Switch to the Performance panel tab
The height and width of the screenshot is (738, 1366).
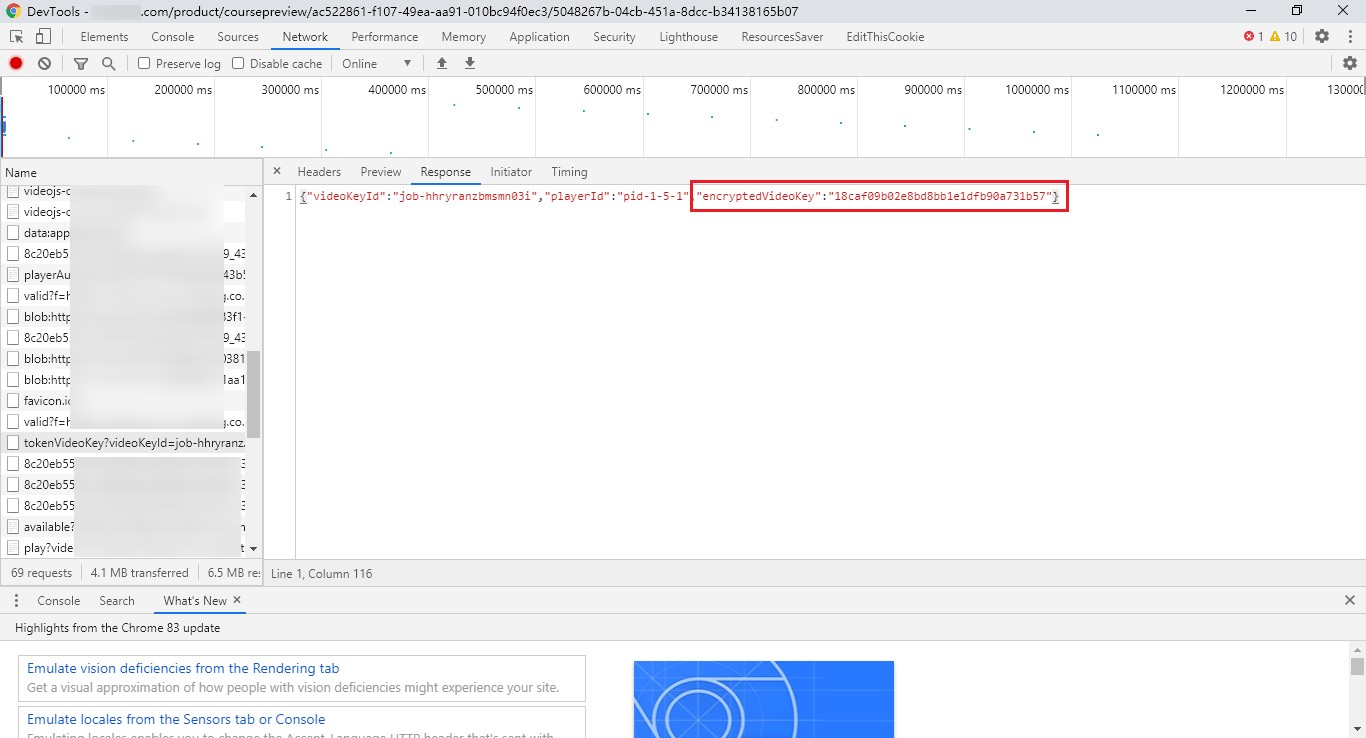click(x=385, y=37)
